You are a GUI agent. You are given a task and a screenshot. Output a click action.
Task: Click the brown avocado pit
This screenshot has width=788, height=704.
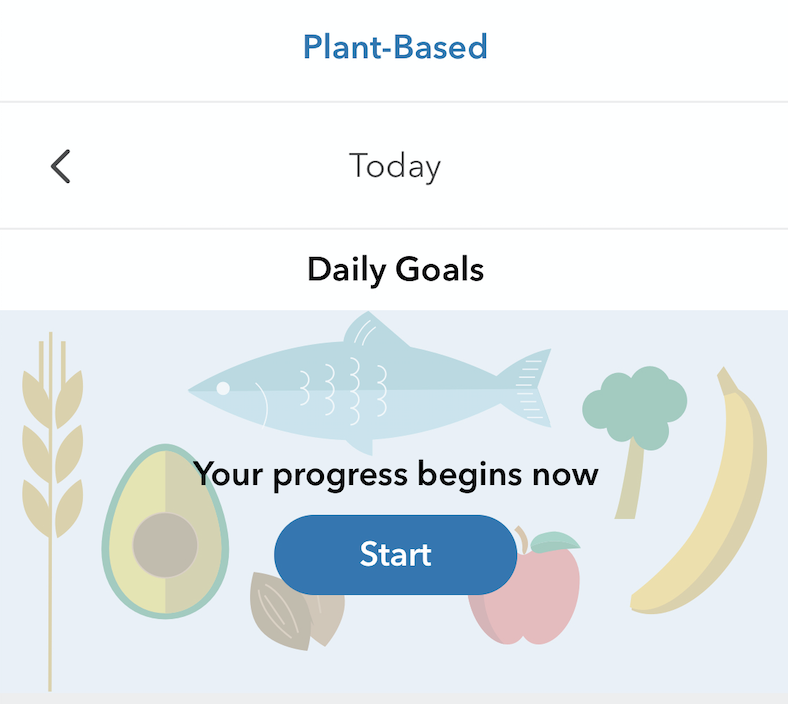tap(165, 545)
